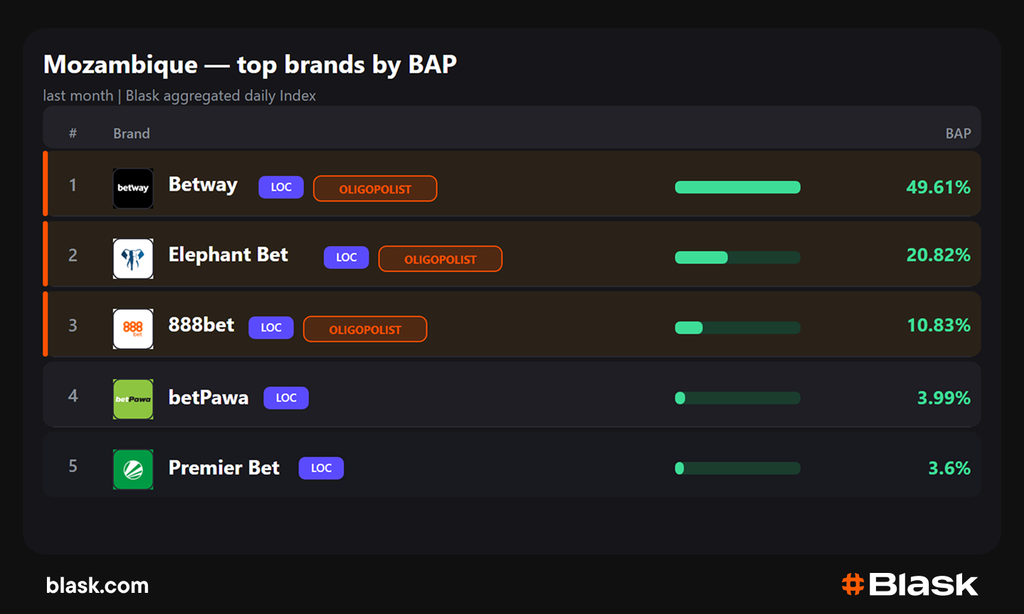Image resolution: width=1024 pixels, height=614 pixels.
Task: Click the Premier Bet green ball logo
Action: tap(133, 469)
